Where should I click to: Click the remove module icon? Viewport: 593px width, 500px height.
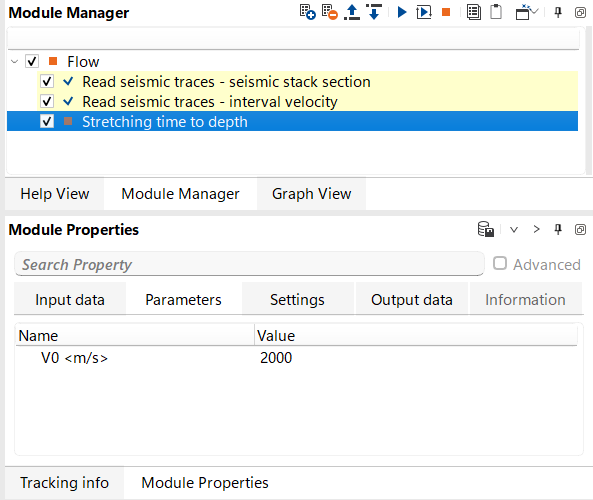pyautogui.click(x=329, y=12)
